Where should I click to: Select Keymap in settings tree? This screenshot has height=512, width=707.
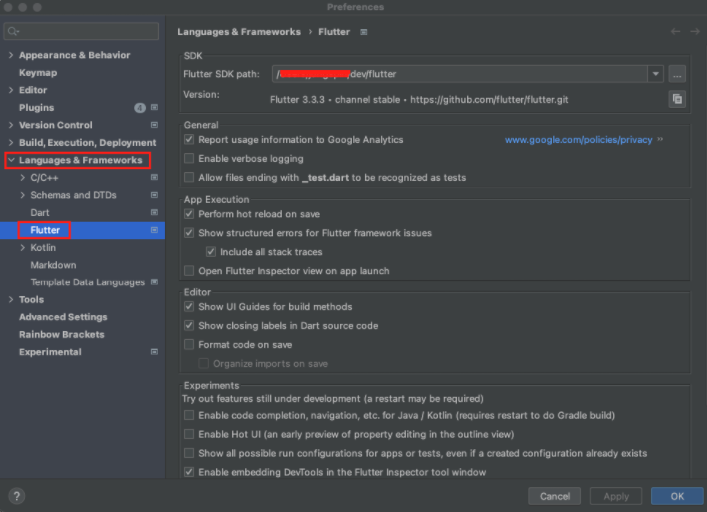click(x=38, y=73)
